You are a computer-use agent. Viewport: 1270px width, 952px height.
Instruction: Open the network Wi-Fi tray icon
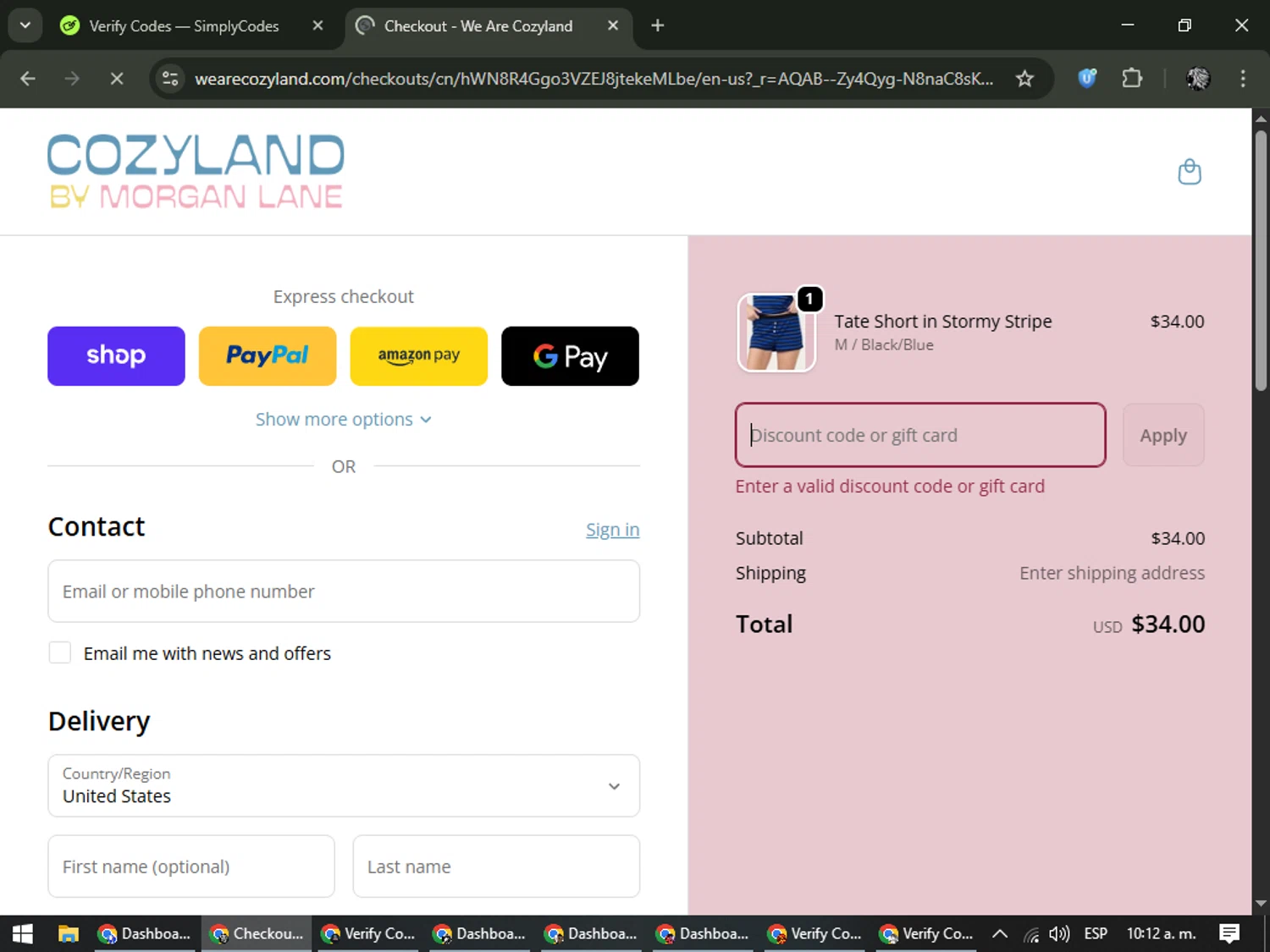(x=1031, y=934)
